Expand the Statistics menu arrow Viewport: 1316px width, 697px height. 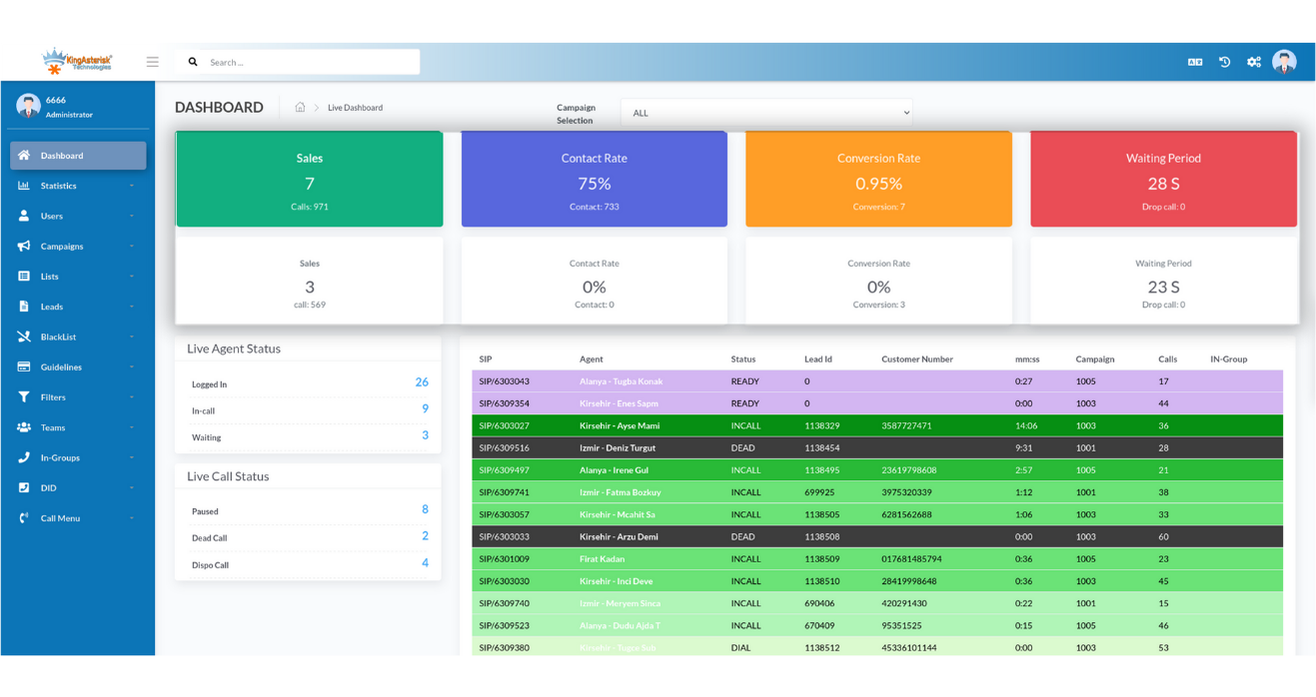132,186
